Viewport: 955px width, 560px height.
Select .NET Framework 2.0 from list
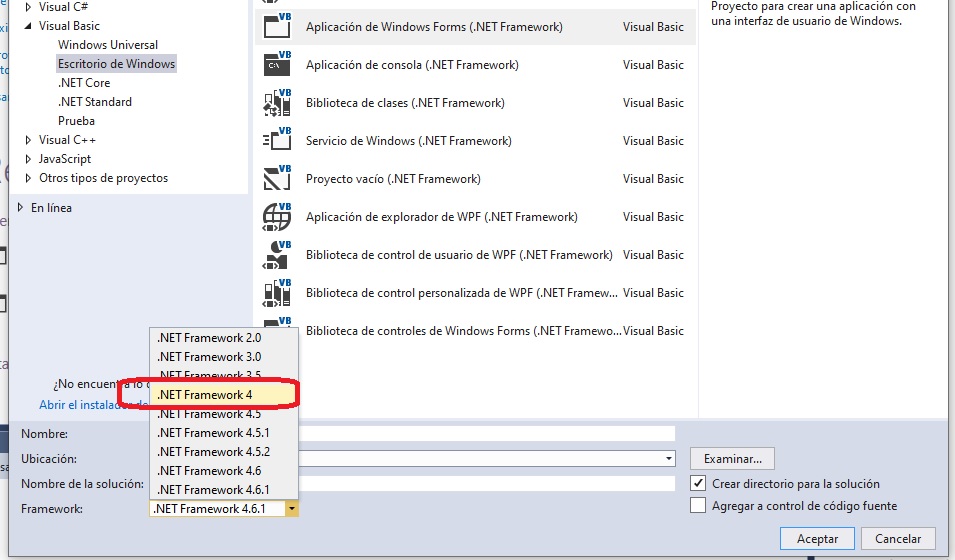(x=224, y=338)
